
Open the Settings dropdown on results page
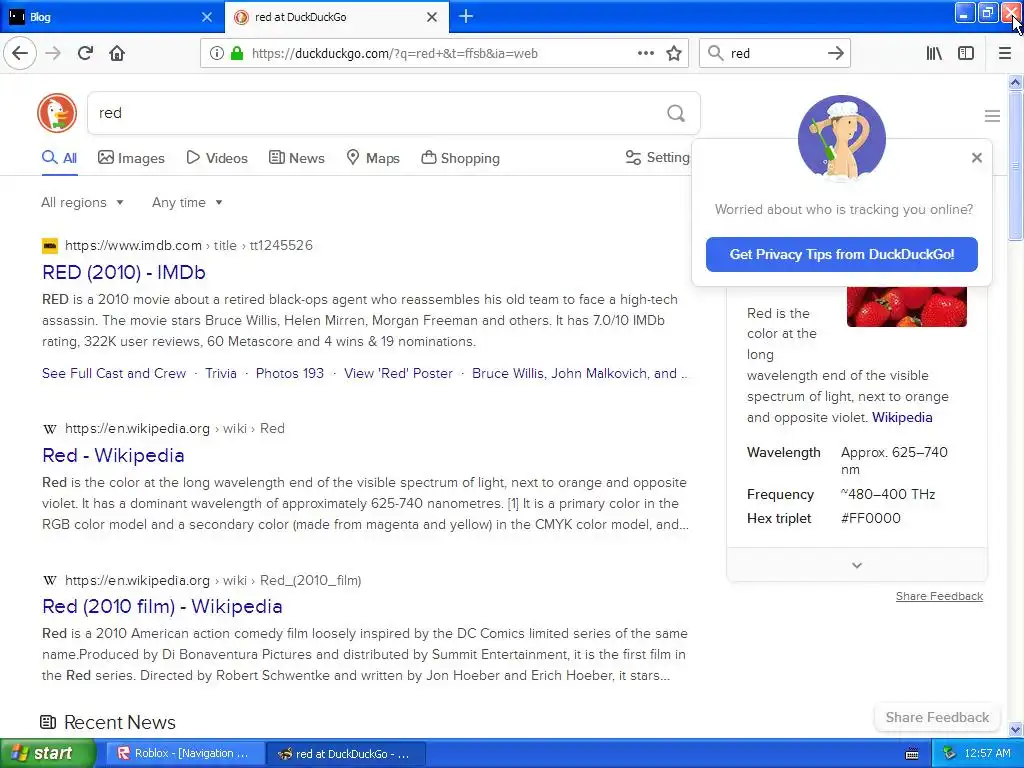(x=657, y=157)
